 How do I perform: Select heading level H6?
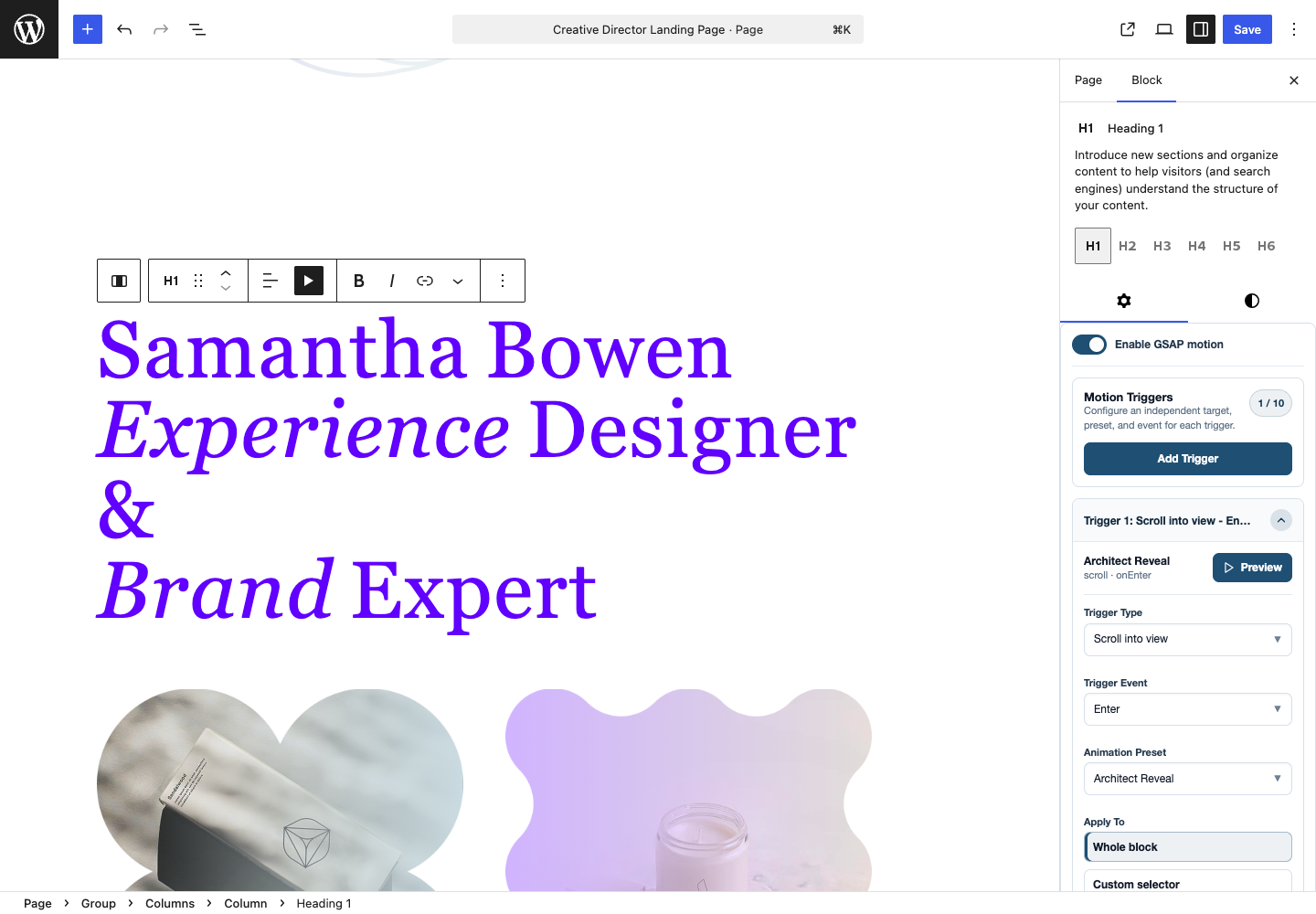click(1267, 246)
